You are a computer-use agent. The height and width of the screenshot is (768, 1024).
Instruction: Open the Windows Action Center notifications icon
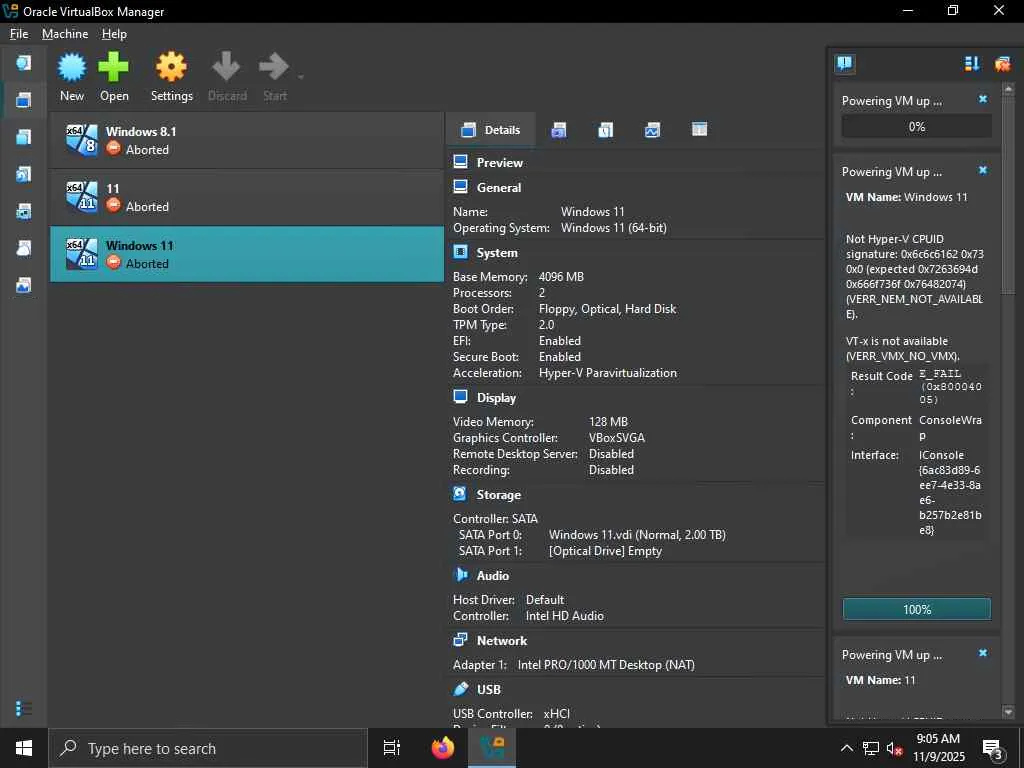pyautogui.click(x=993, y=748)
